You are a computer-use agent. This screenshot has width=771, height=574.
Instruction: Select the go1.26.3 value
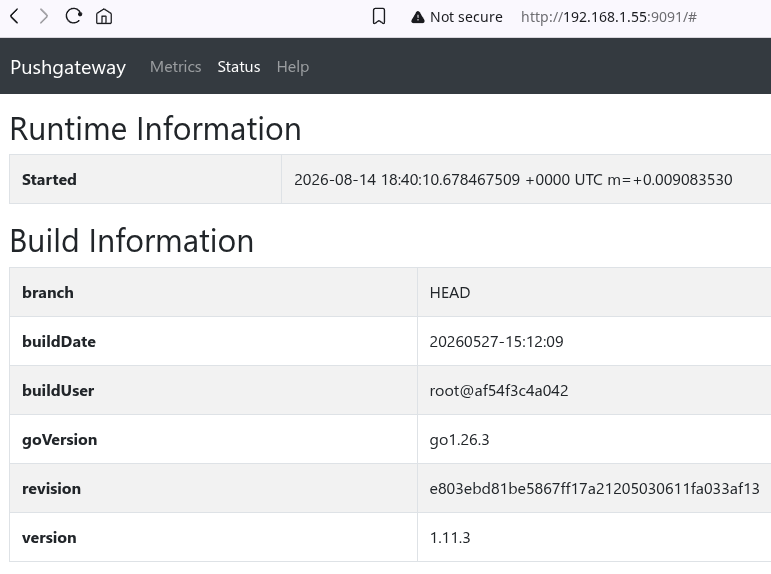[x=459, y=440]
